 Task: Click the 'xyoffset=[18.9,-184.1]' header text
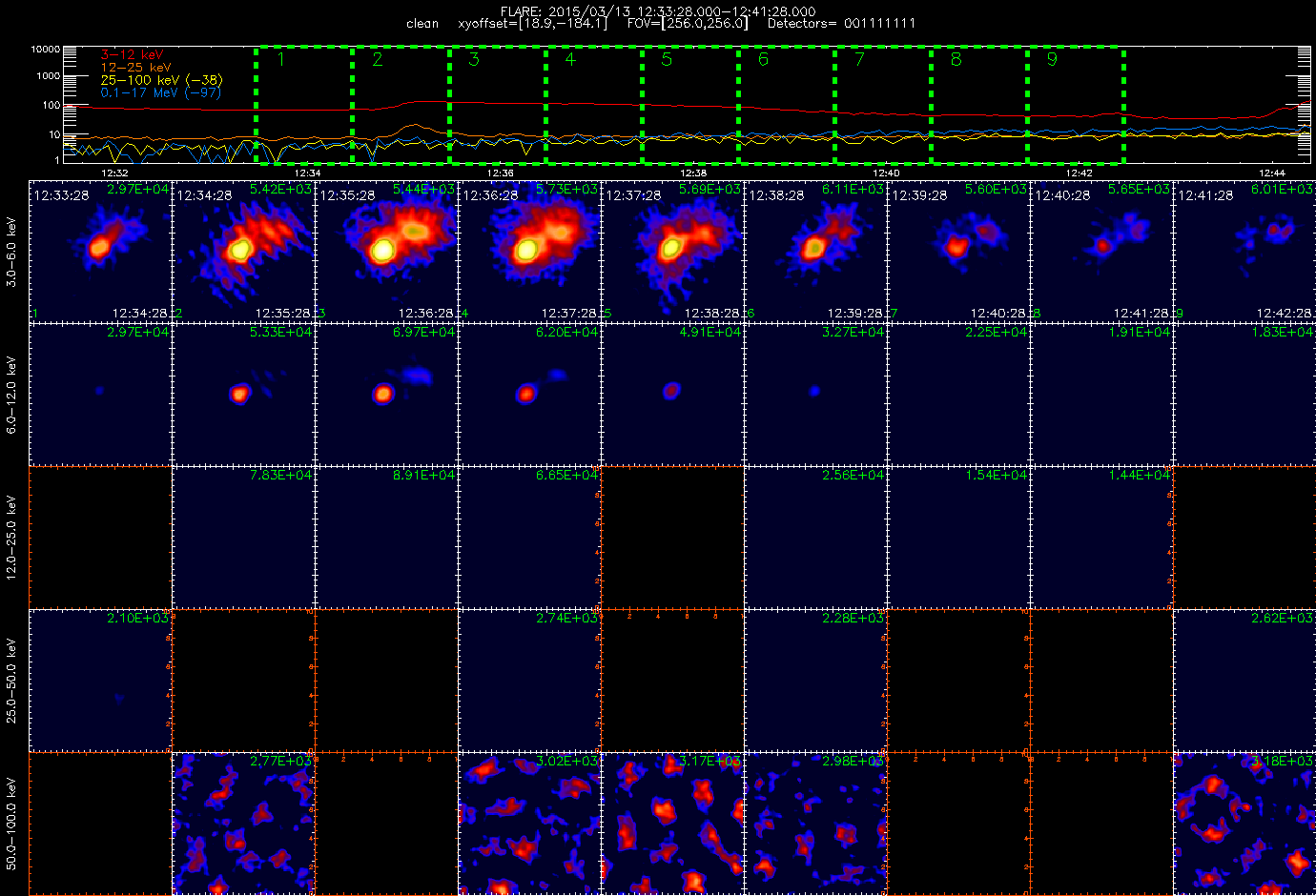(x=532, y=24)
